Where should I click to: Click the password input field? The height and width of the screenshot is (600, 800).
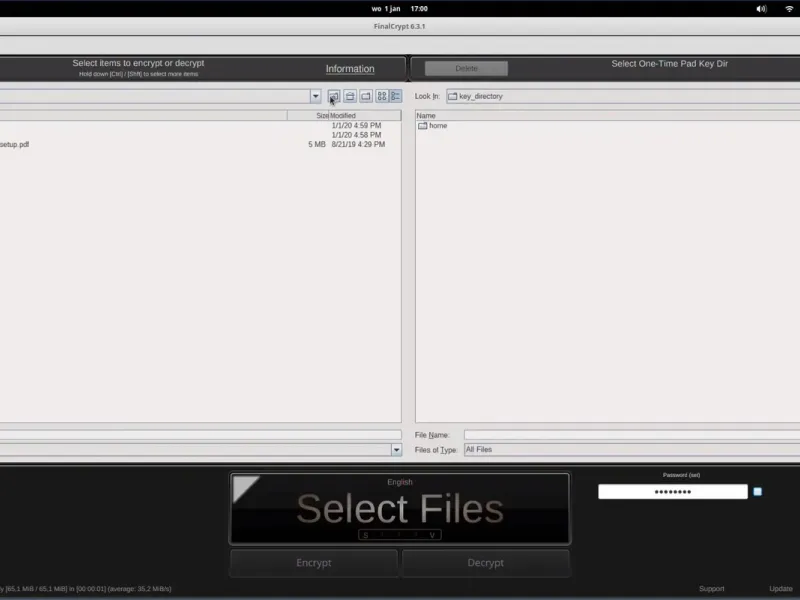pos(673,492)
